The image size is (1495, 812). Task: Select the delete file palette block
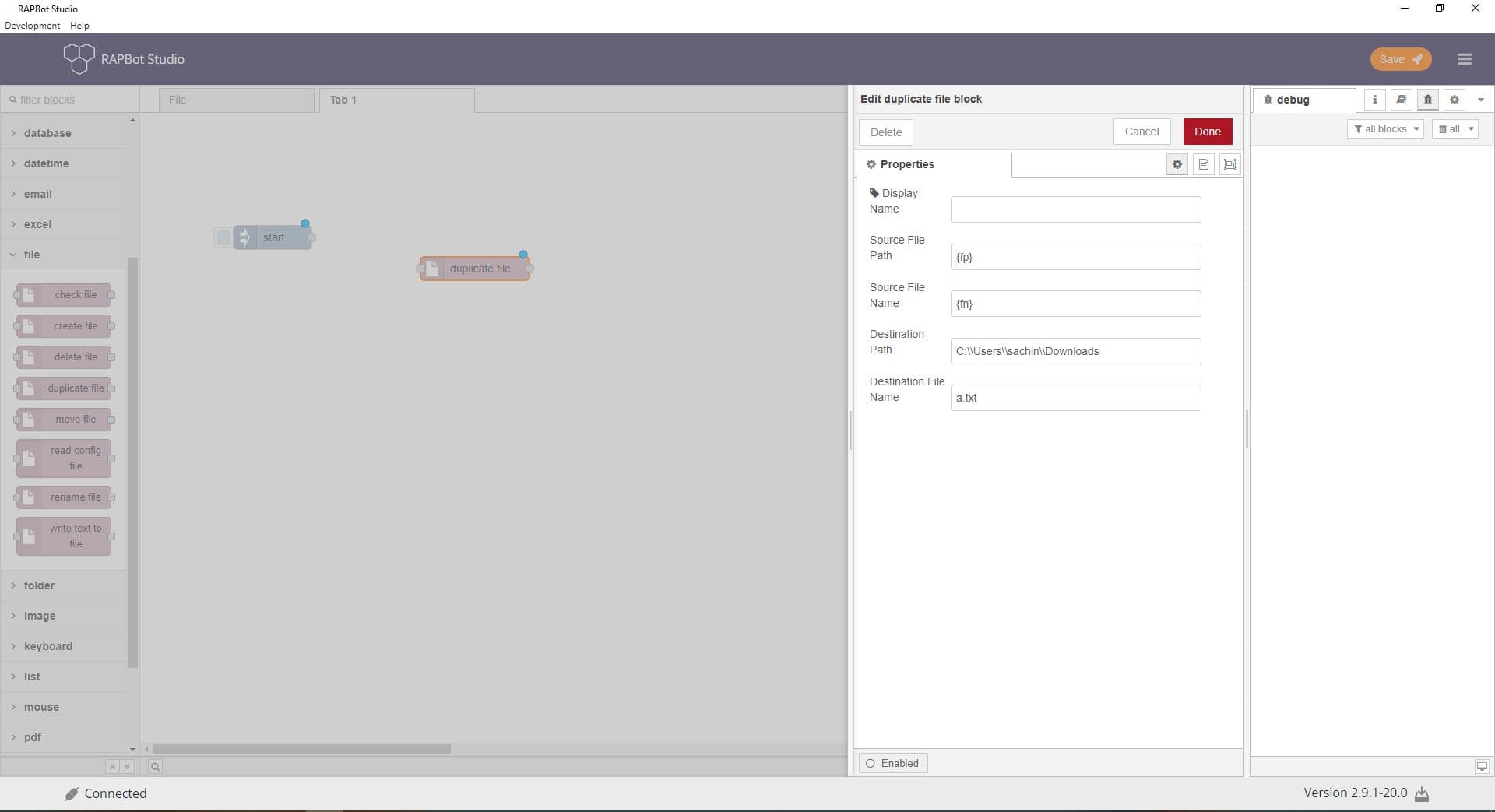coord(64,357)
